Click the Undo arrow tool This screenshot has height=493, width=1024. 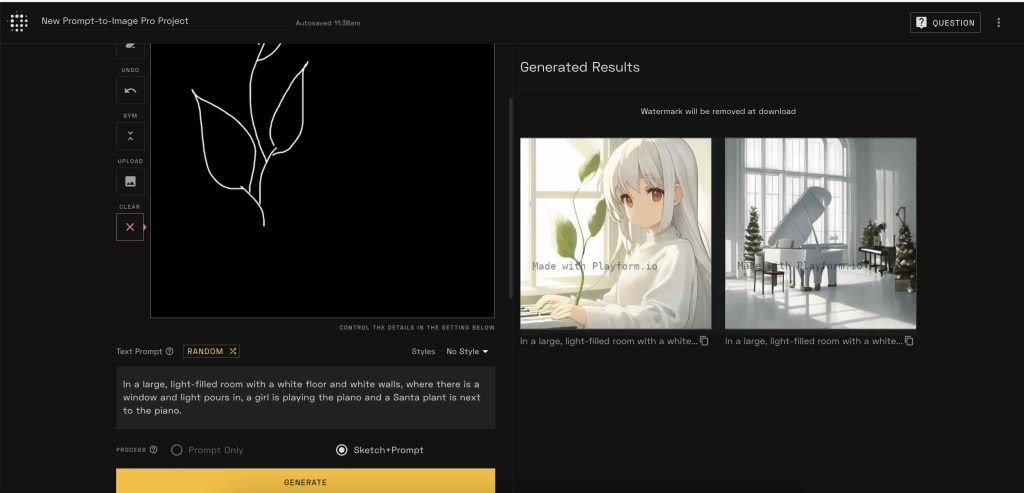(x=130, y=91)
